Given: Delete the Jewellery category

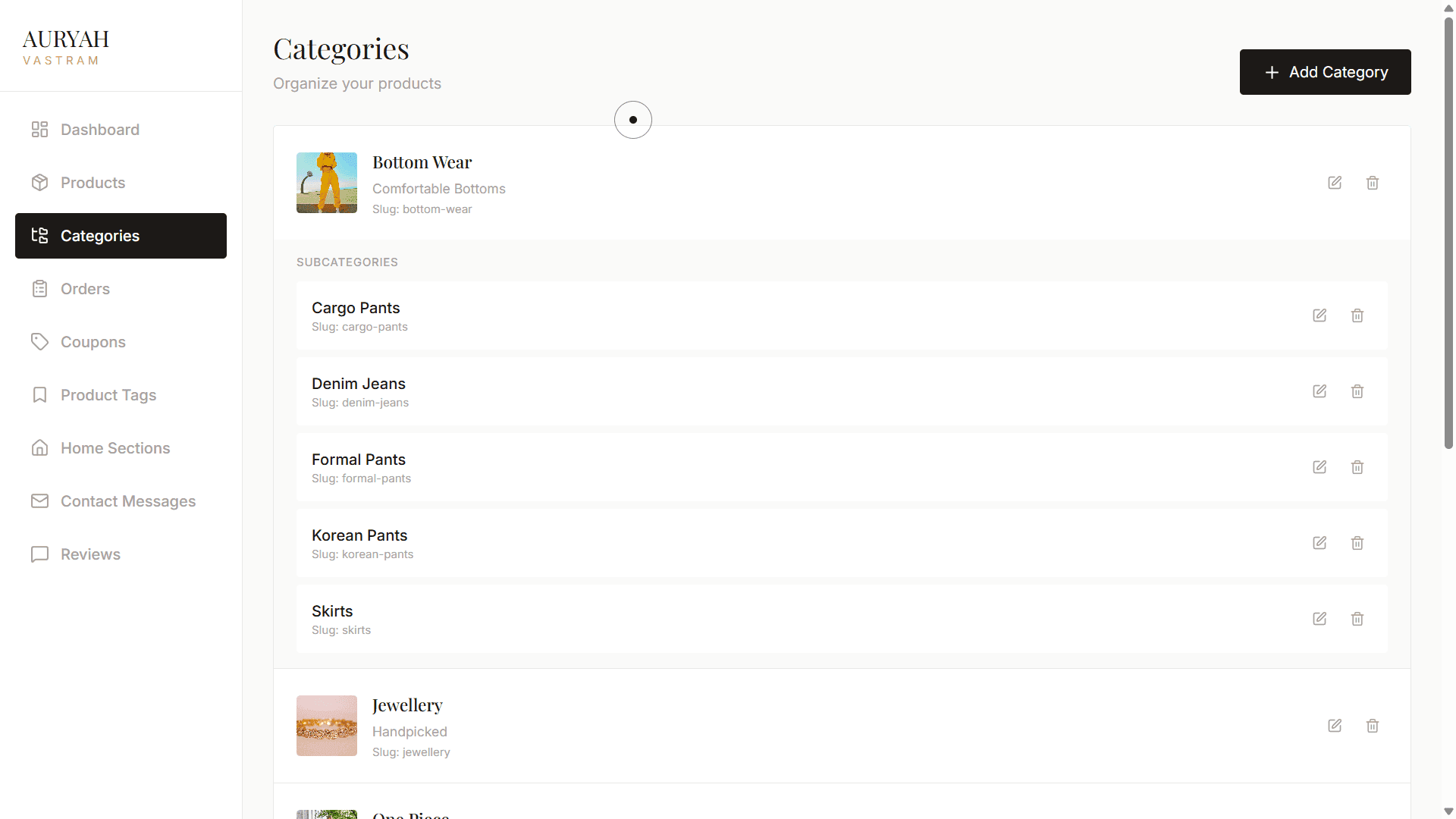Looking at the screenshot, I should [1373, 726].
